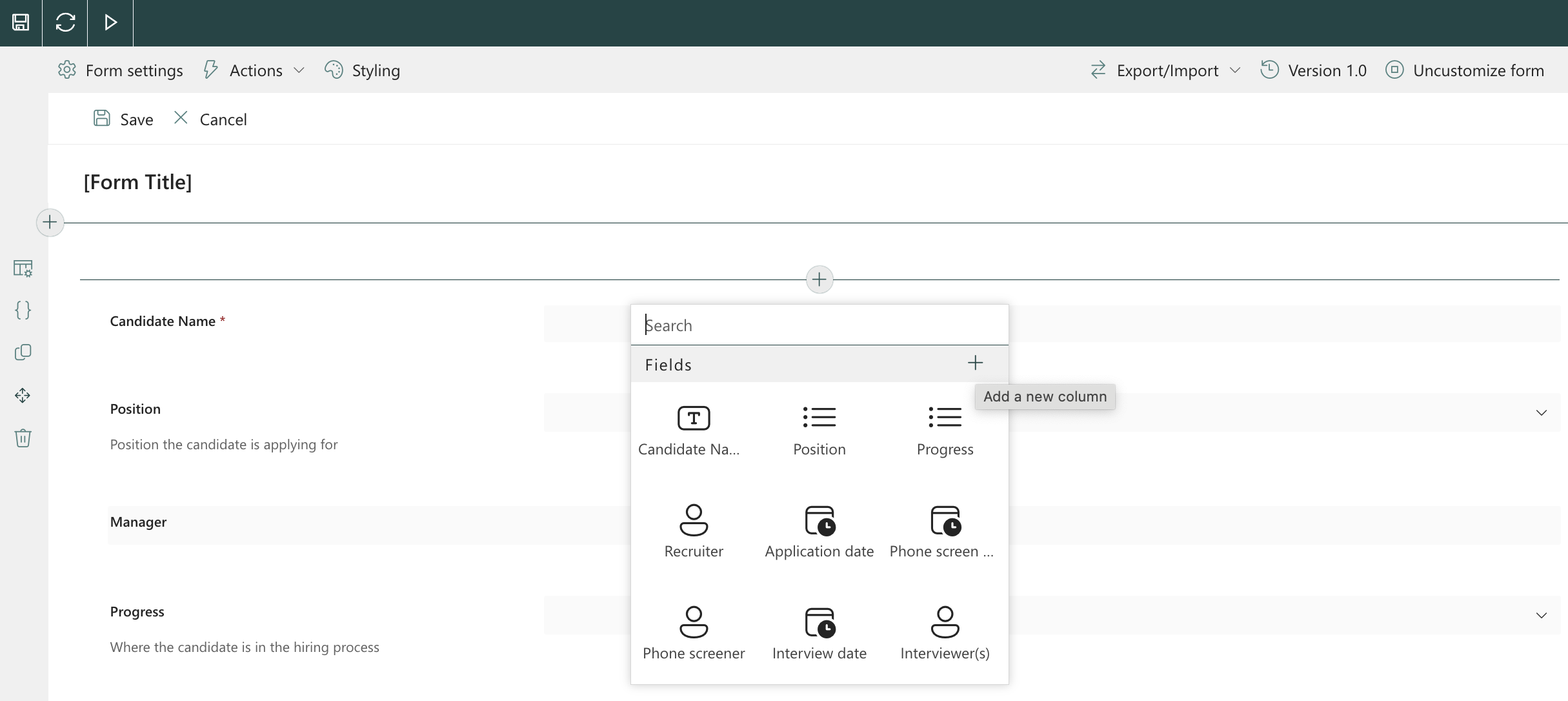The height and width of the screenshot is (701, 1568).
Task: Click the plus to add a new column
Action: [975, 363]
